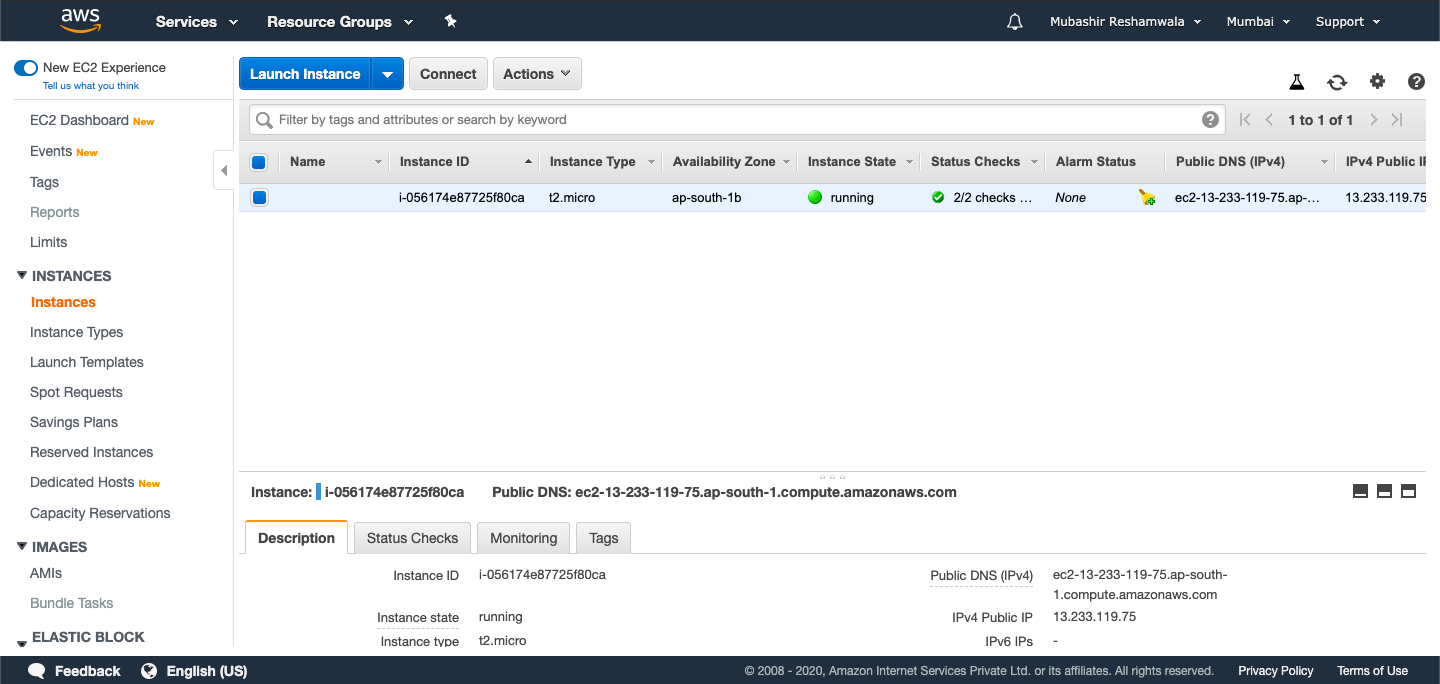Switch to Description tab
The width and height of the screenshot is (1440, 684).
coord(296,537)
